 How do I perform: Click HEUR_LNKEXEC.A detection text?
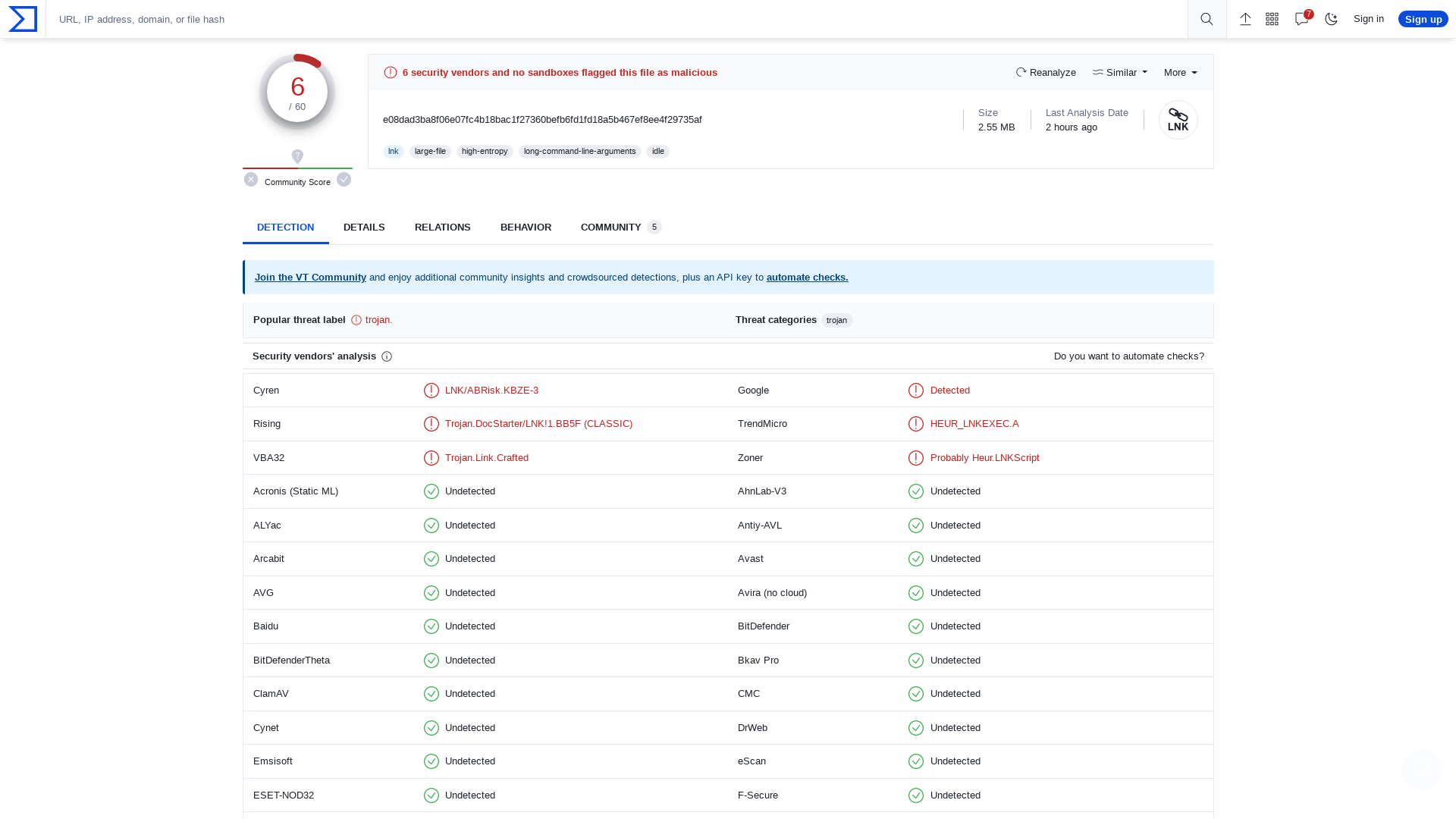coord(974,424)
